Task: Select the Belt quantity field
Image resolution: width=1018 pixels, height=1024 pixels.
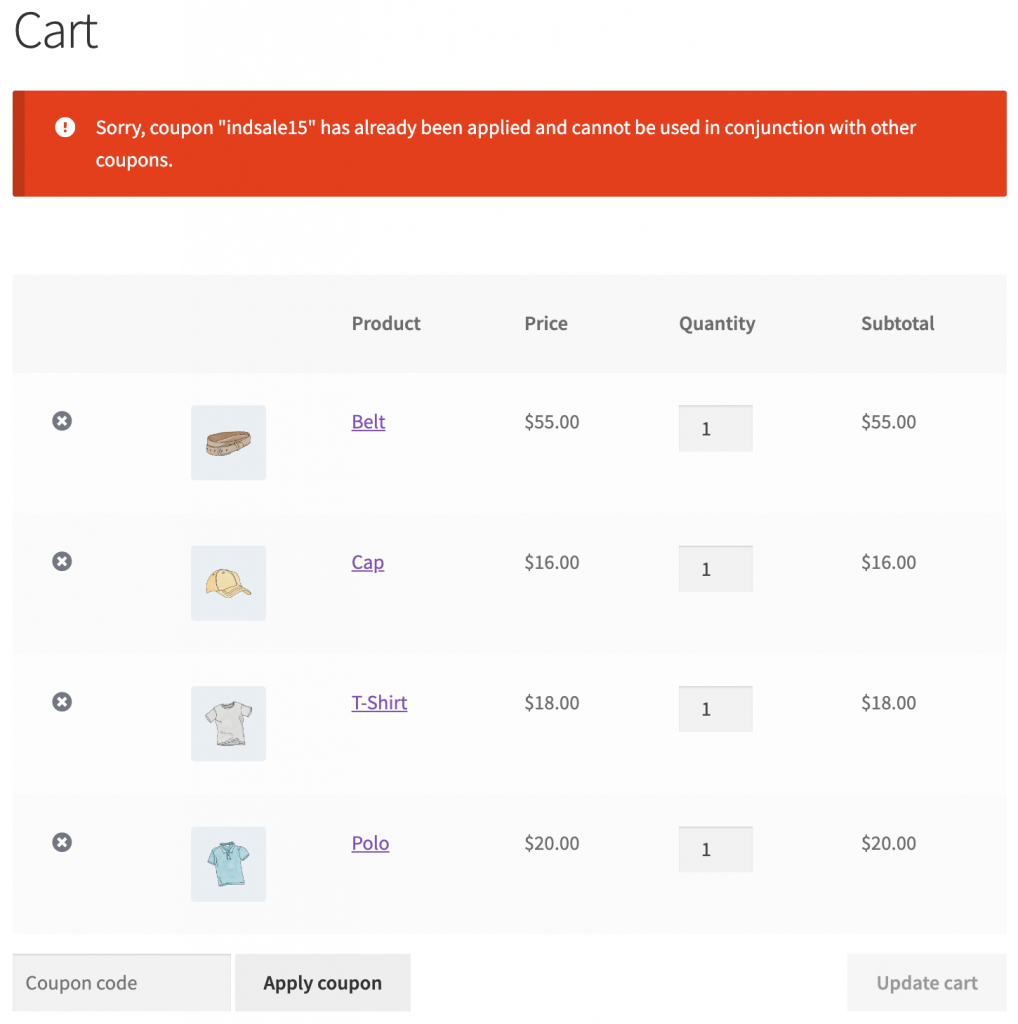Action: 715,427
